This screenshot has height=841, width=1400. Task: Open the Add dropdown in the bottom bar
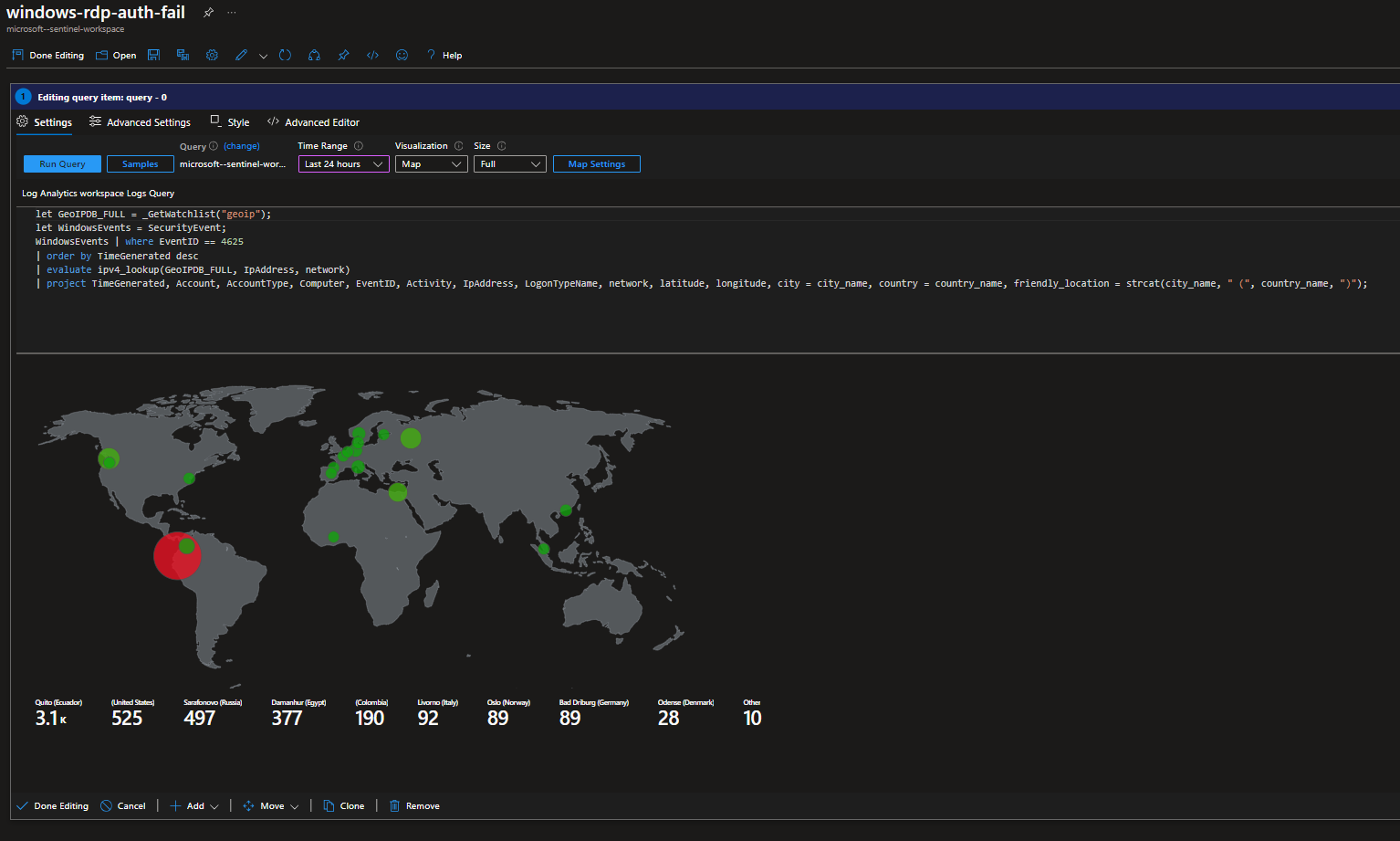point(193,805)
